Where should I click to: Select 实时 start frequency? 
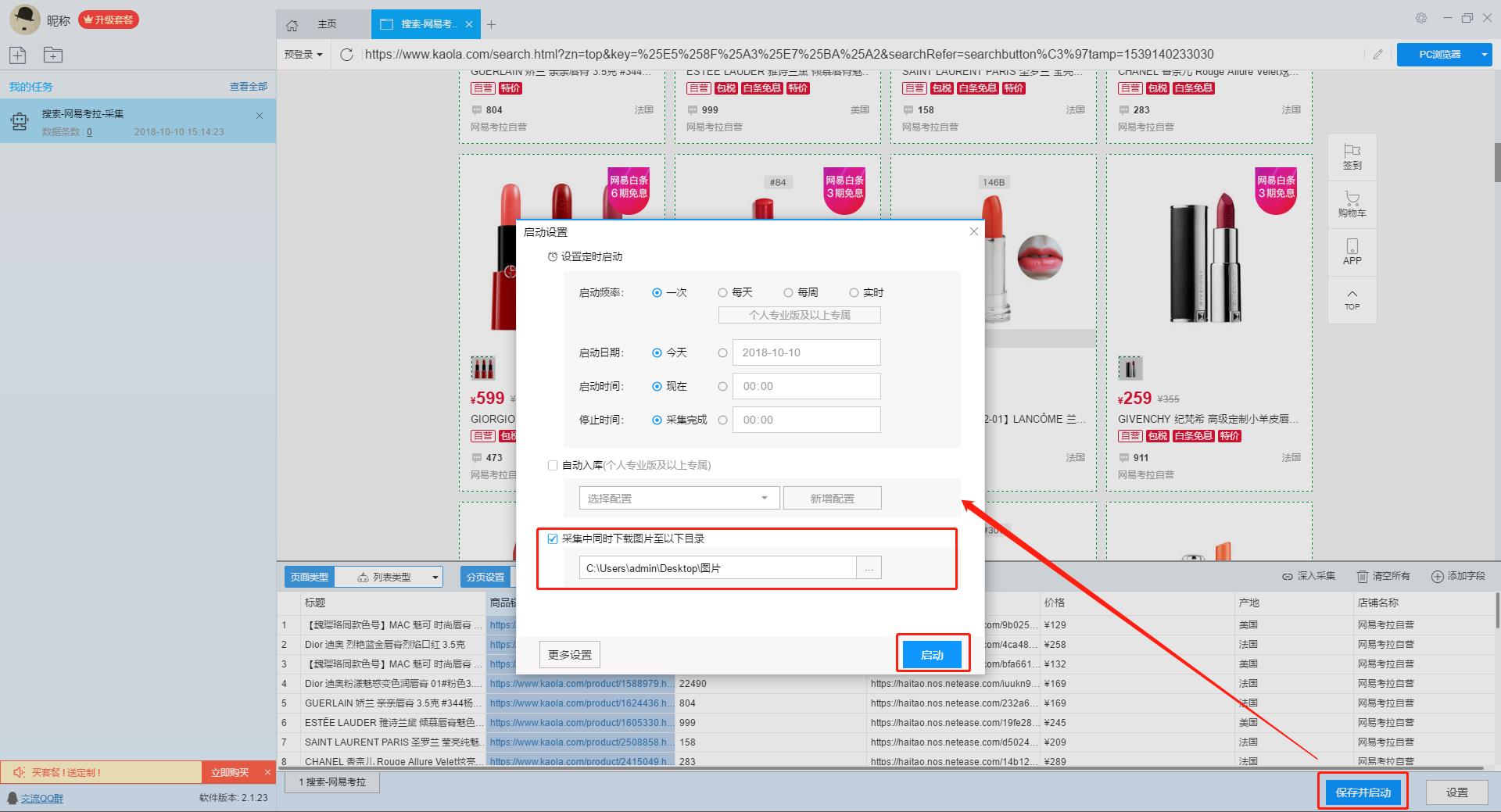[x=854, y=292]
